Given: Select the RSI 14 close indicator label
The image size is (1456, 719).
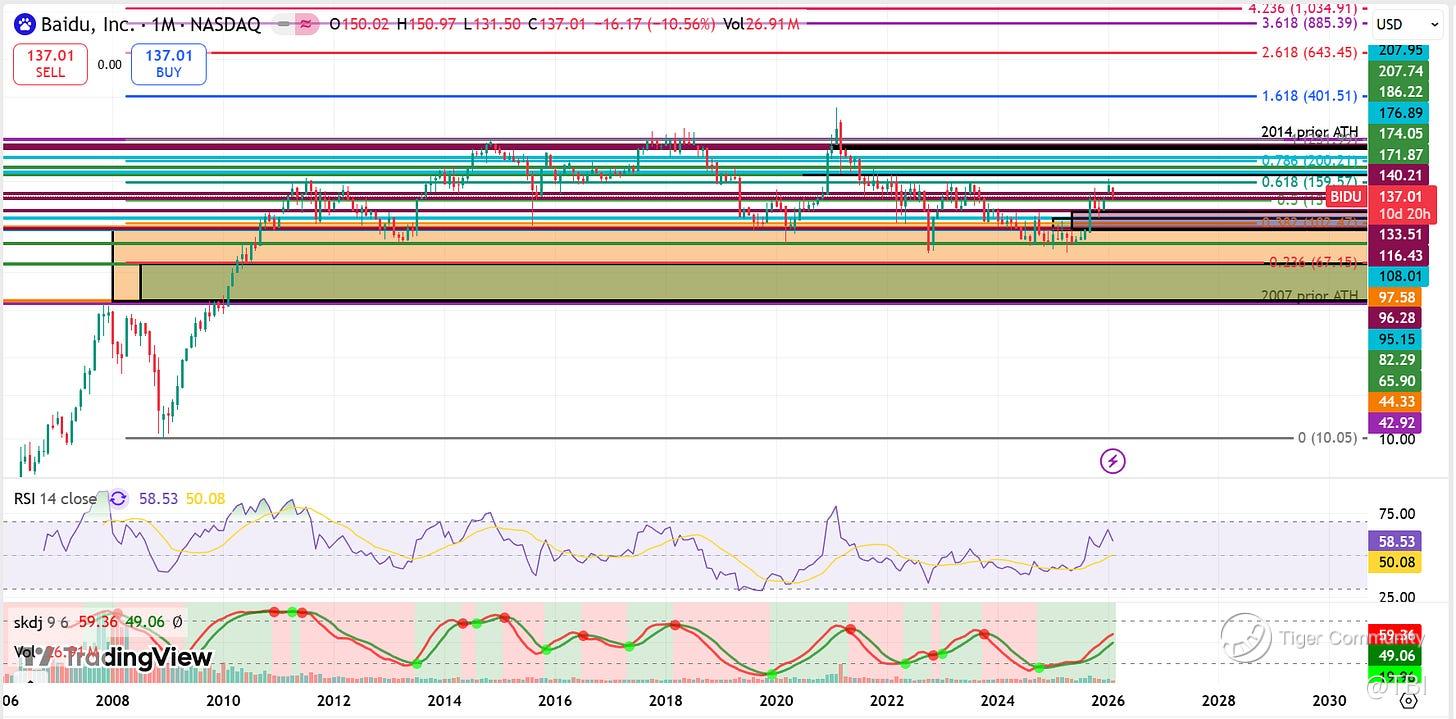Looking at the screenshot, I should pos(54,498).
